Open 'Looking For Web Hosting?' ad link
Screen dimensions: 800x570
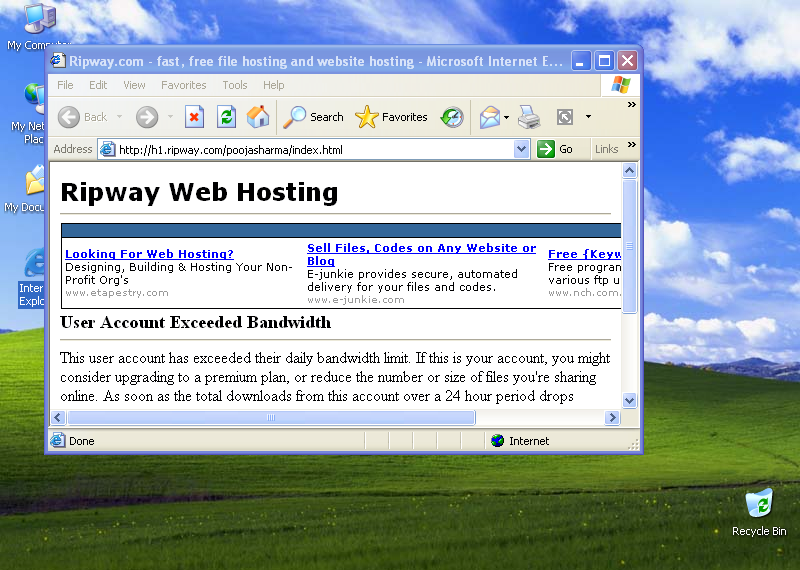[149, 254]
